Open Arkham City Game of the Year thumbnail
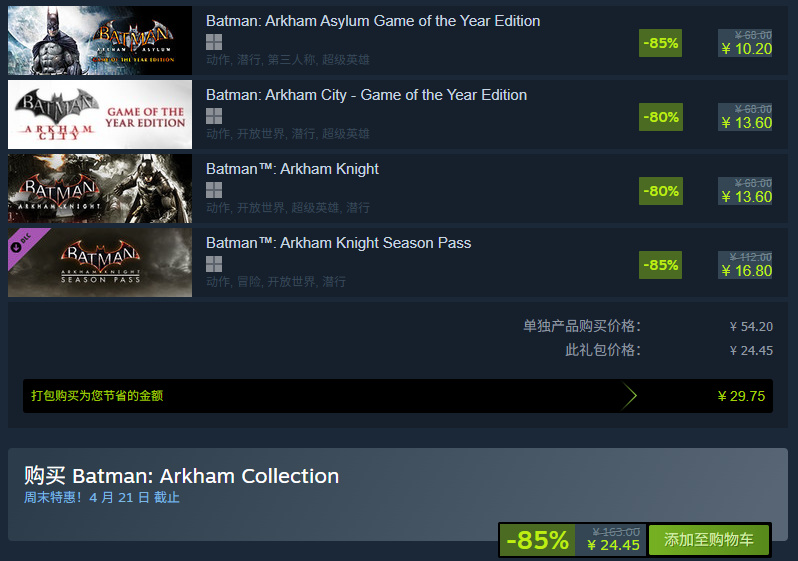The image size is (798, 561). tap(99, 115)
